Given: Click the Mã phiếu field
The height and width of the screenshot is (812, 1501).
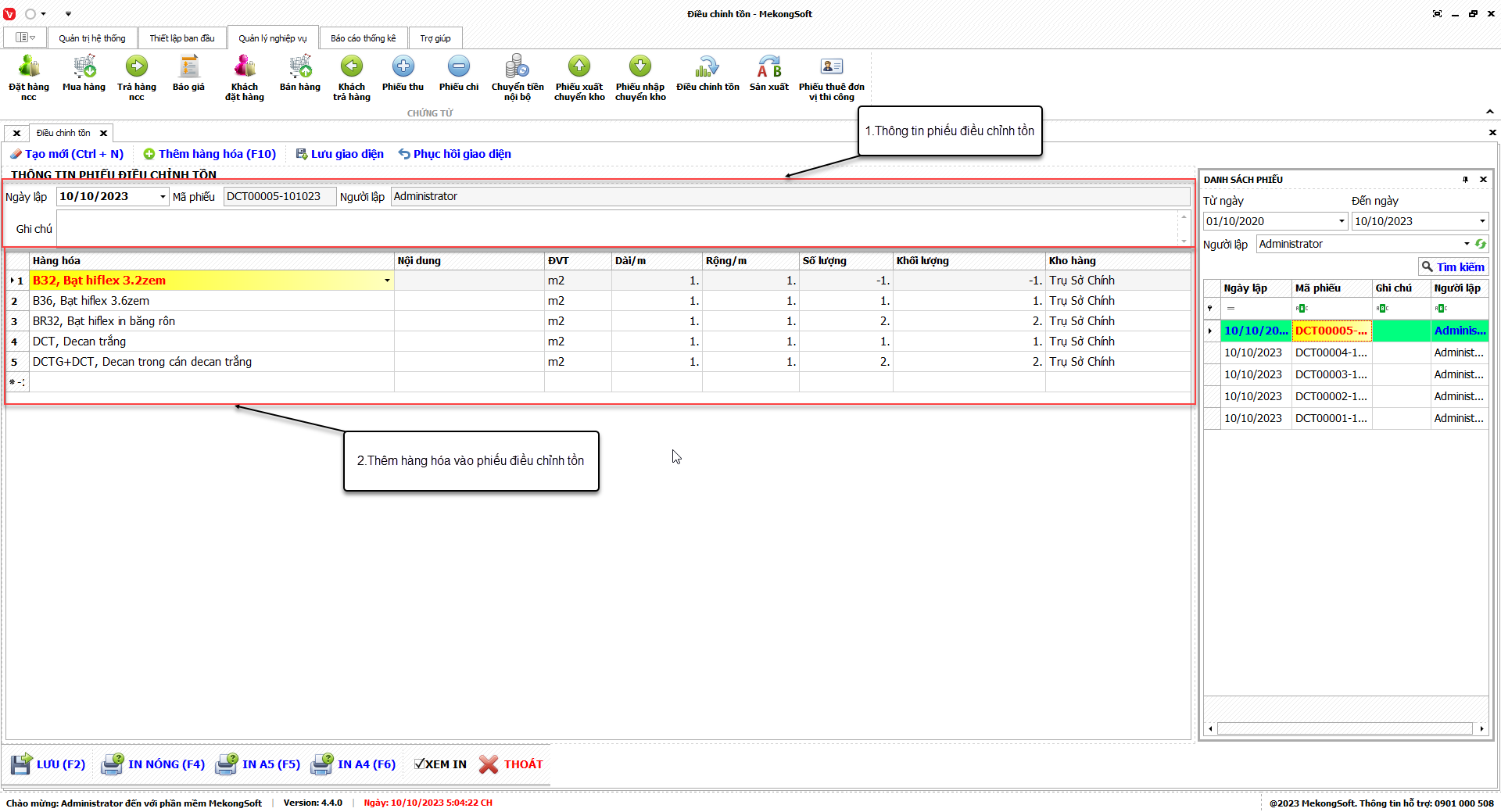Looking at the screenshot, I should [280, 197].
